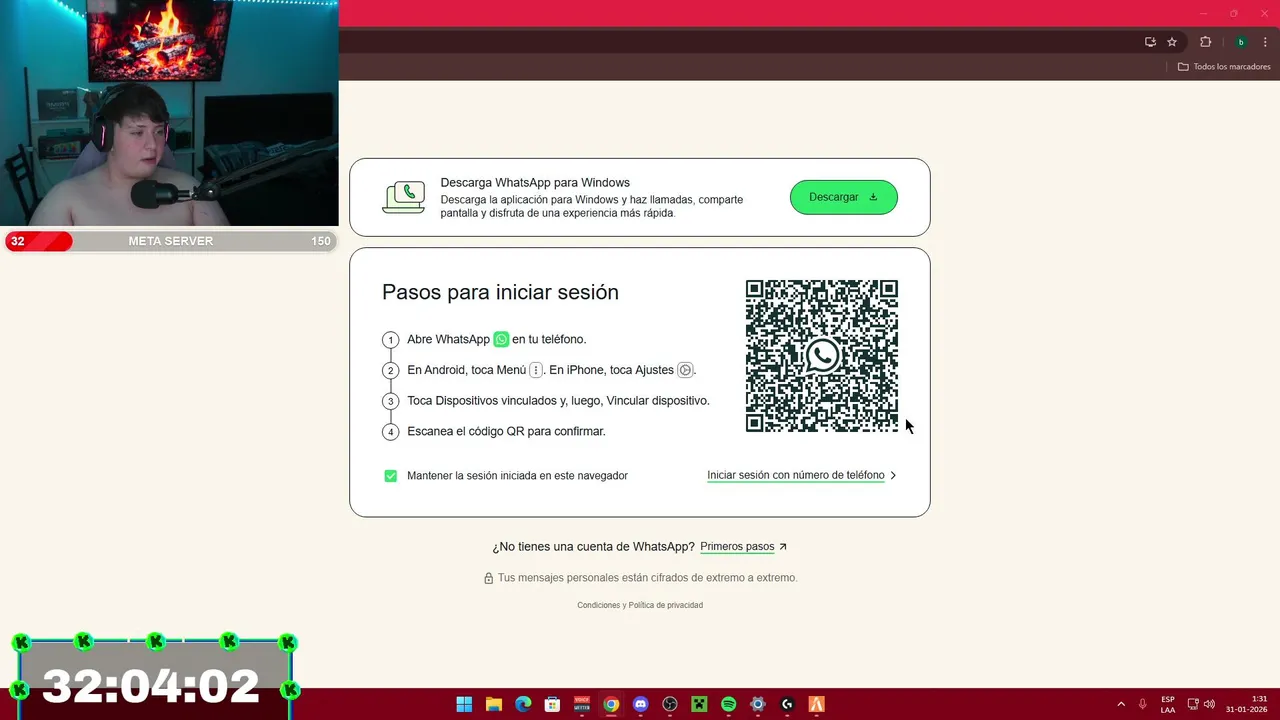Open File Explorer from taskbar
The height and width of the screenshot is (720, 1280).
(x=493, y=704)
